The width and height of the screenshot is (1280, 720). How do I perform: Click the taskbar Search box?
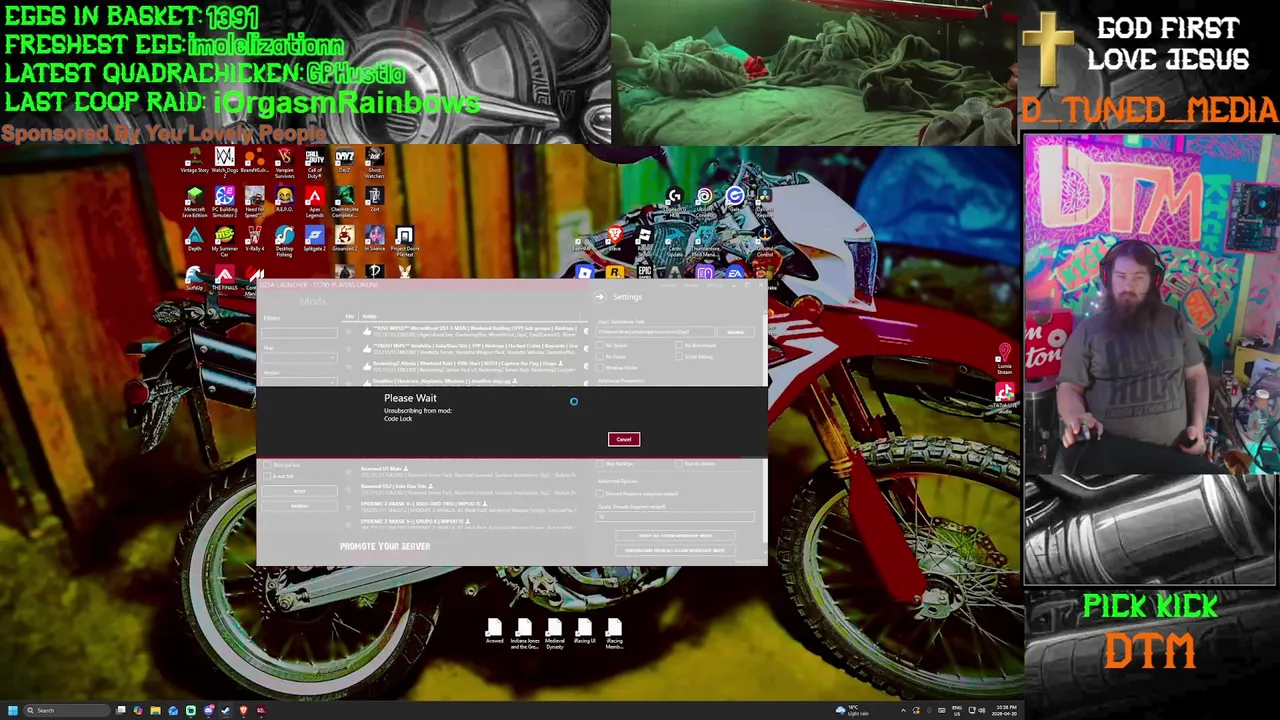click(67, 710)
